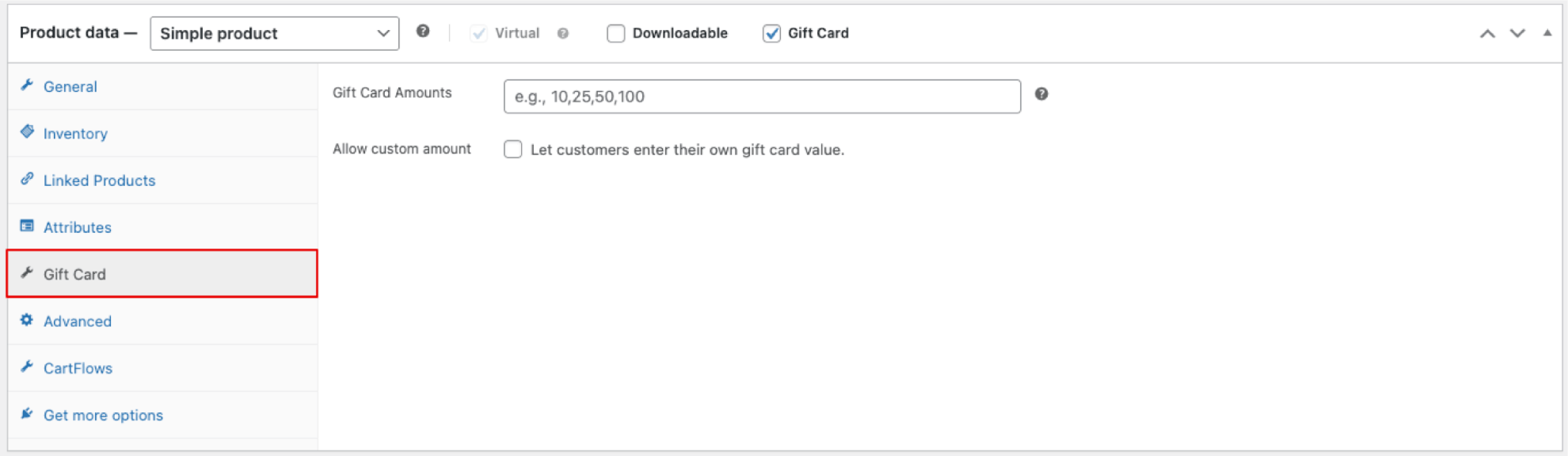Select the General wrench icon
This screenshot has width=1568, height=456.
26,85
